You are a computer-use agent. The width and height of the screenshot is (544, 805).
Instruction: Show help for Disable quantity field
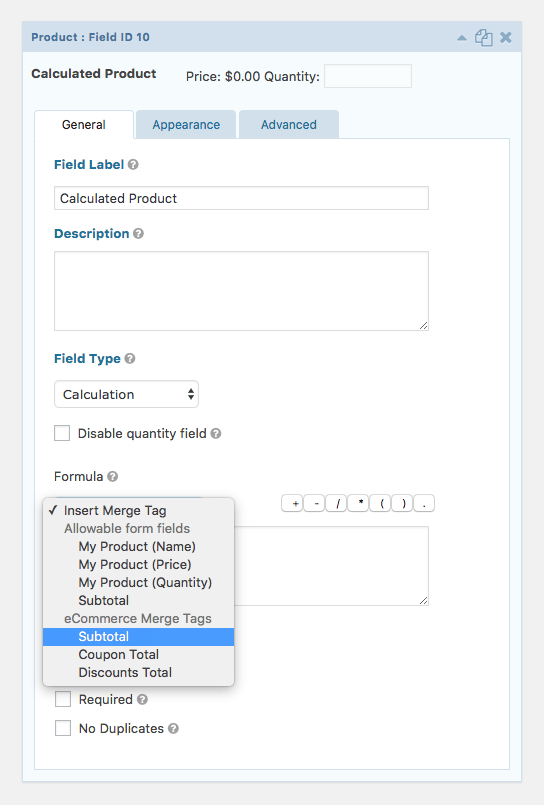point(216,434)
